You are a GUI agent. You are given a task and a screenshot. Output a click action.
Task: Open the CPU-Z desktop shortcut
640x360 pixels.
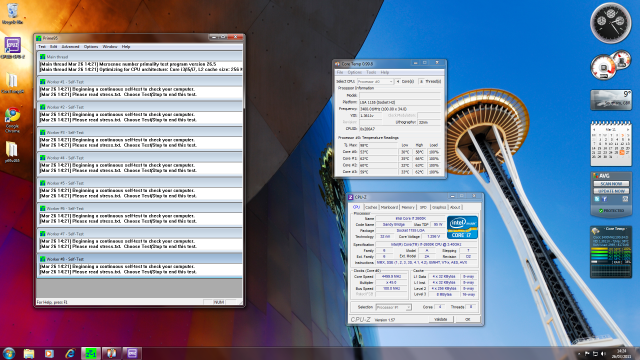point(13,47)
